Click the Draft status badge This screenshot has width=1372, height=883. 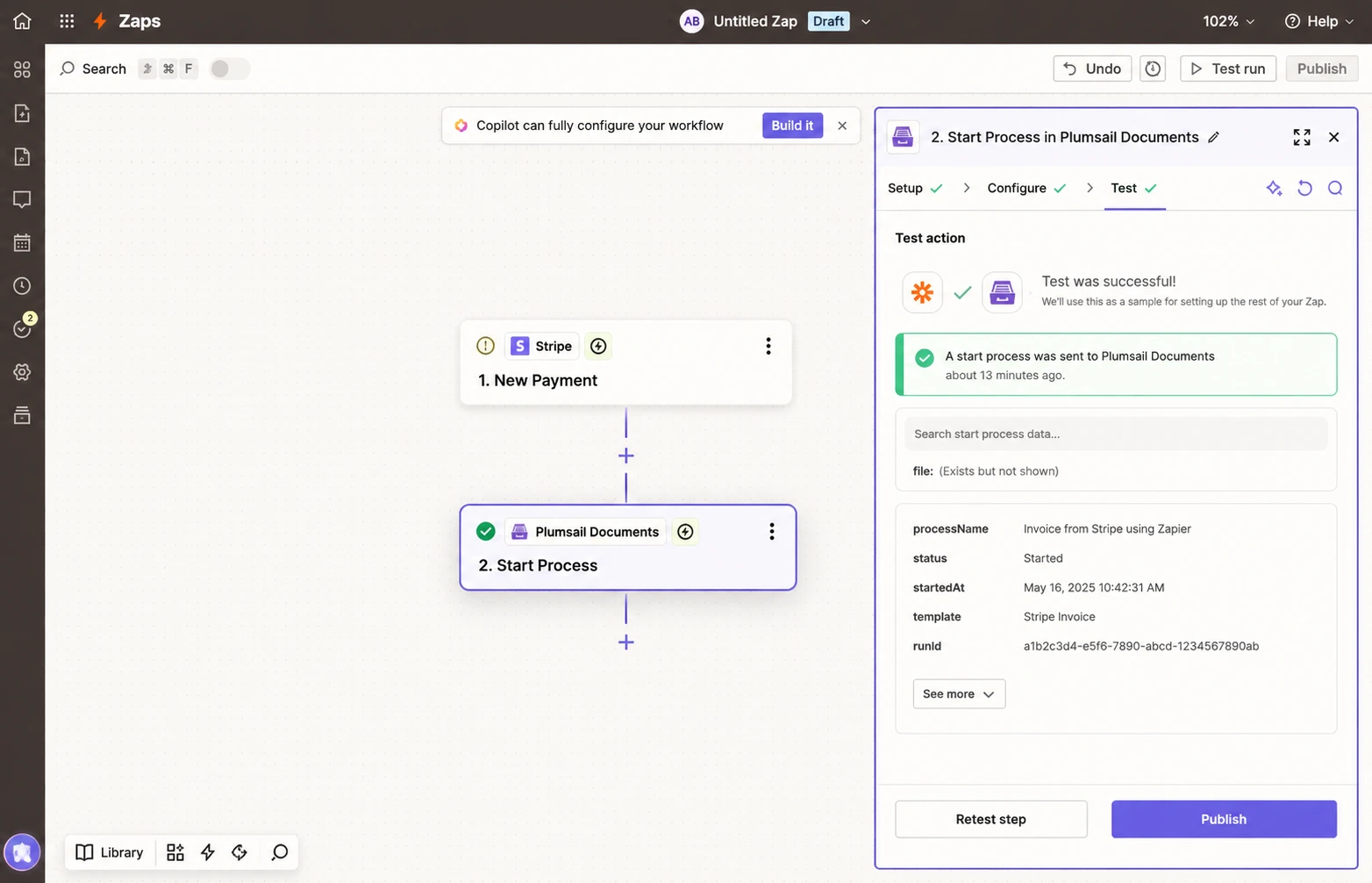pyautogui.click(x=828, y=21)
